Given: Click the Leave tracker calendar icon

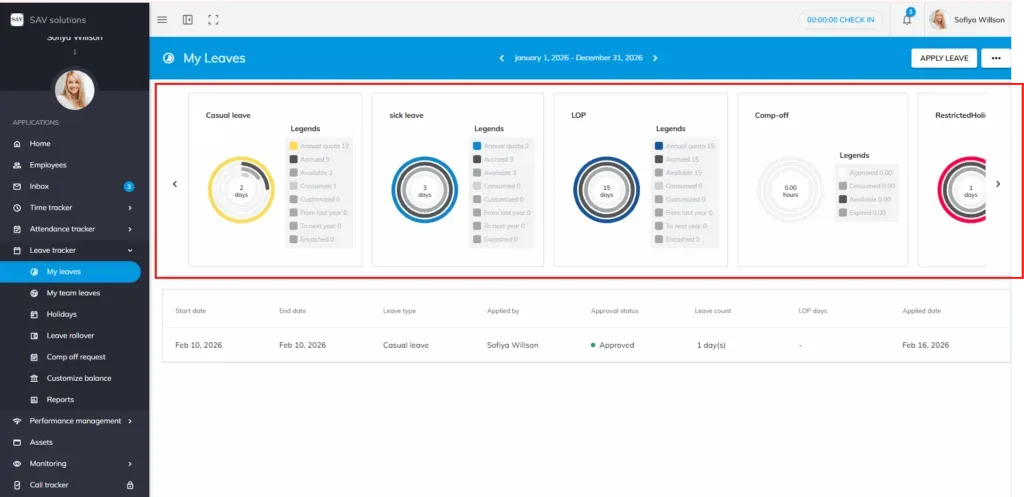Looking at the screenshot, I should (x=18, y=250).
